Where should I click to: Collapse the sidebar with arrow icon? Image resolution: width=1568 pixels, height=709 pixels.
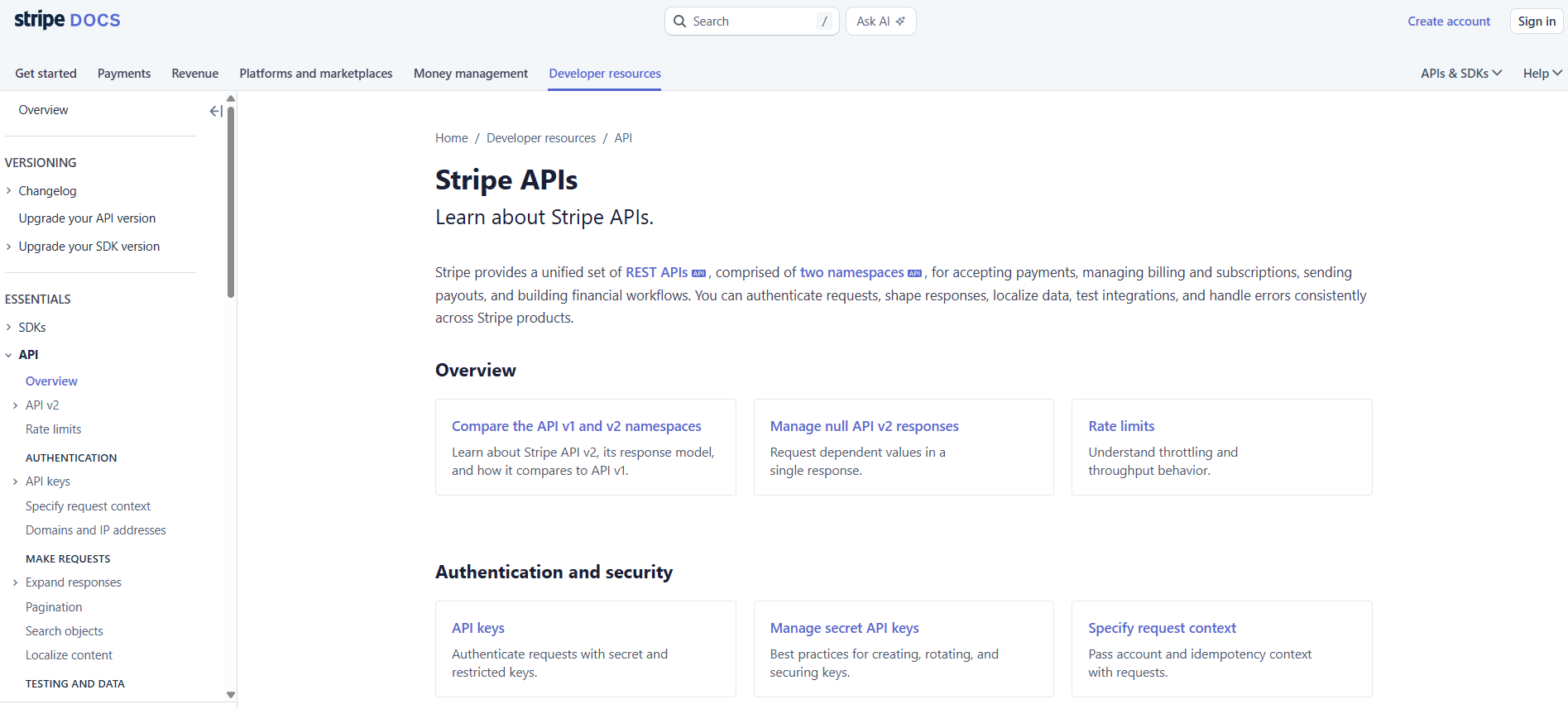pos(216,111)
